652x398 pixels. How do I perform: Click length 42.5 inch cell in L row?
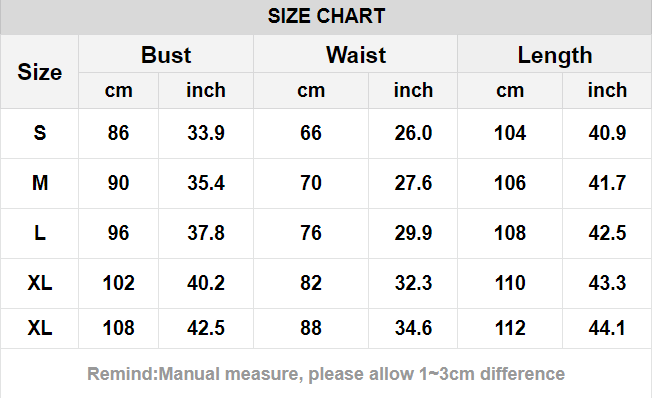[x=607, y=233]
